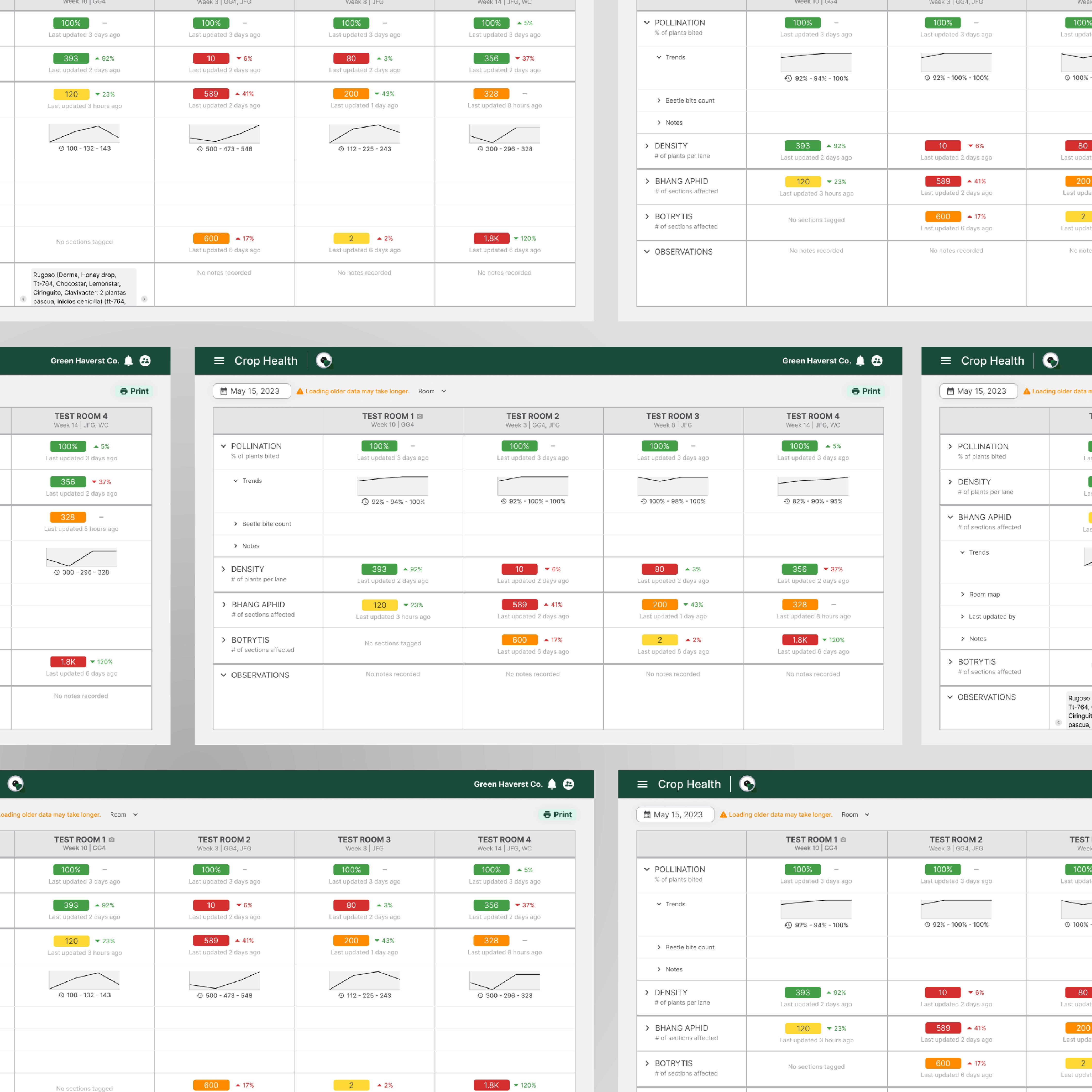
Task: Expand DENSITY section in bottom-right window
Action: 647,993
